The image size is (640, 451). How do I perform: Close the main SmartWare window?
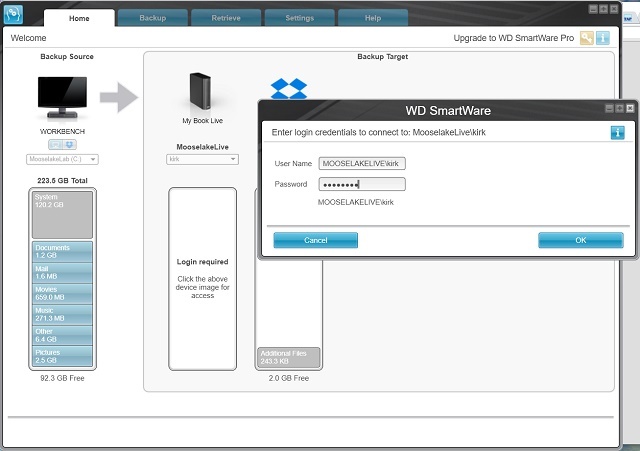(613, 9)
